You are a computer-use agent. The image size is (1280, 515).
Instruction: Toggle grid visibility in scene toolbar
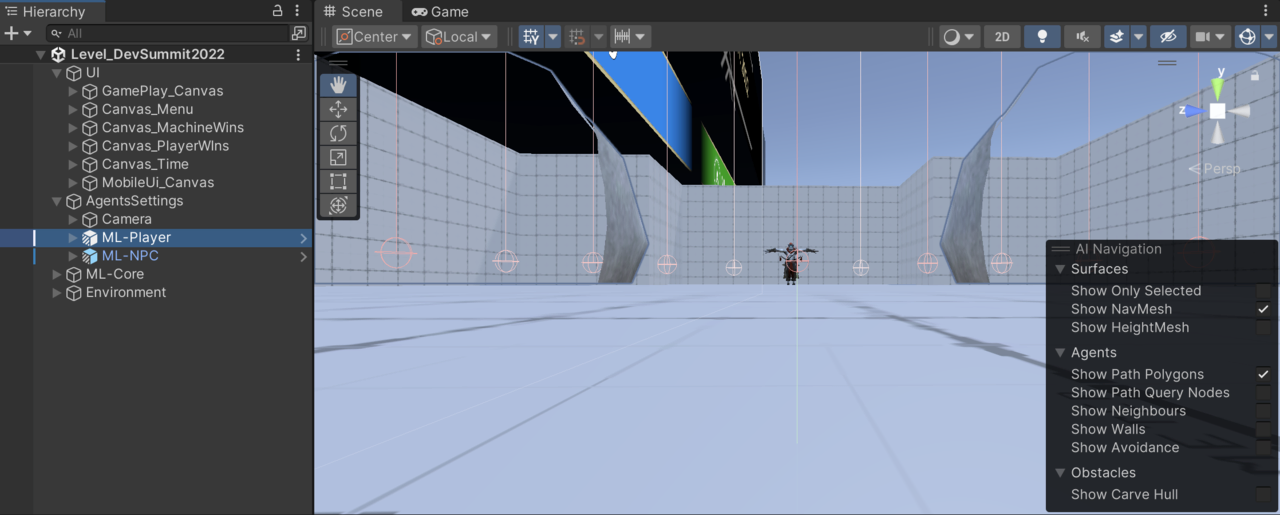(x=531, y=37)
